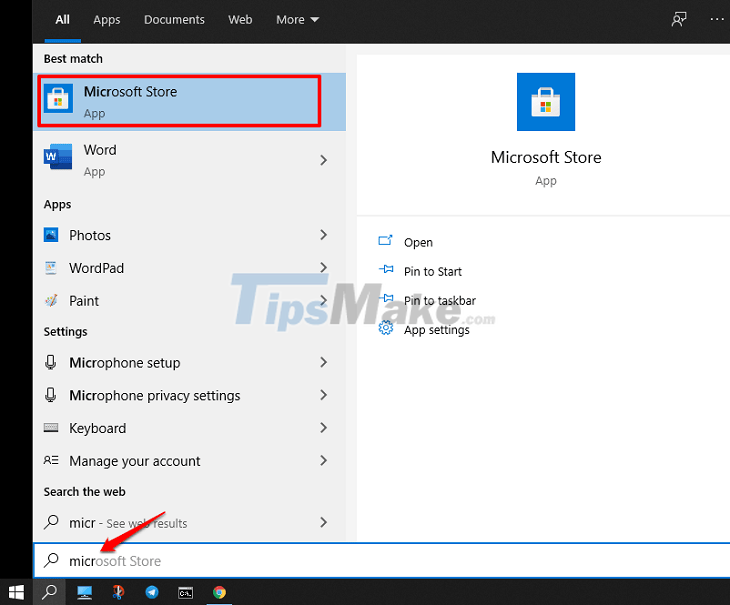The image size is (730, 605).
Task: Switch to the Web tab
Action: pyautogui.click(x=240, y=20)
